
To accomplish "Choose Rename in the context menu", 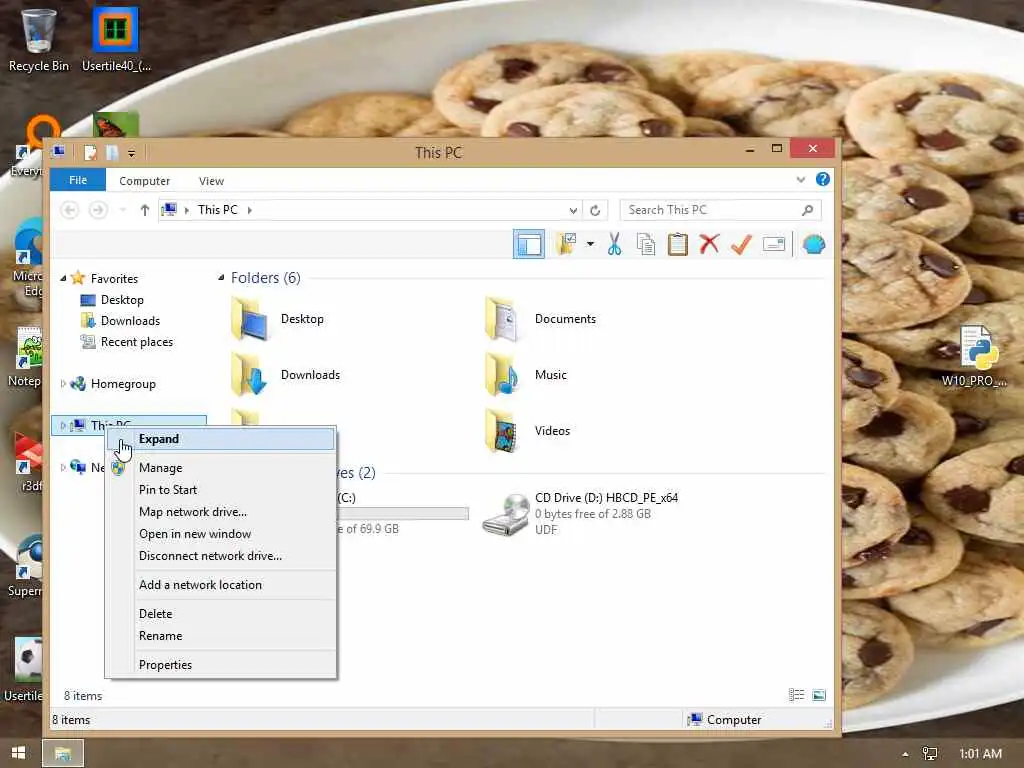I will (221, 636).
